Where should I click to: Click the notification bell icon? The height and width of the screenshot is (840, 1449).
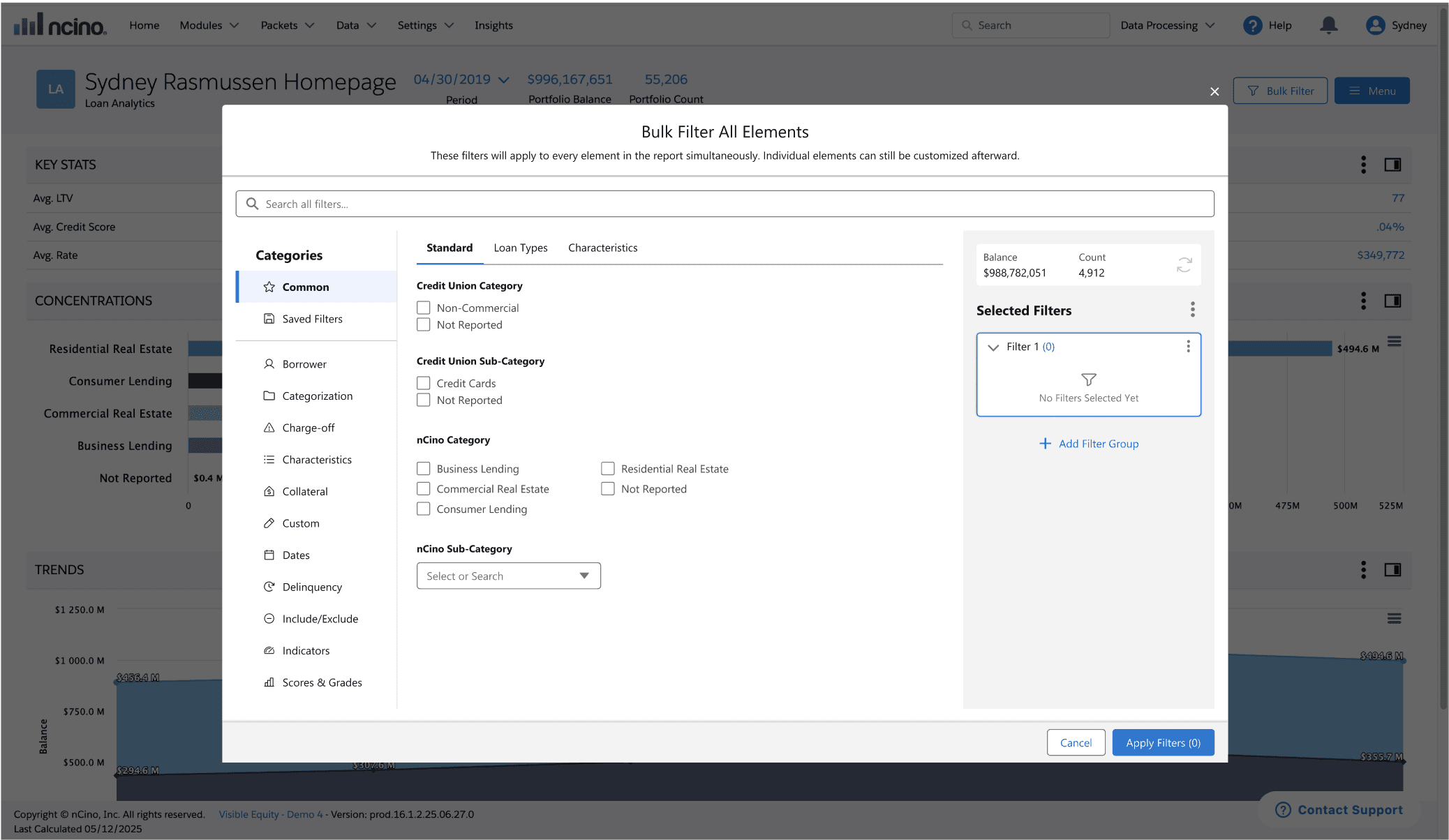[1328, 25]
